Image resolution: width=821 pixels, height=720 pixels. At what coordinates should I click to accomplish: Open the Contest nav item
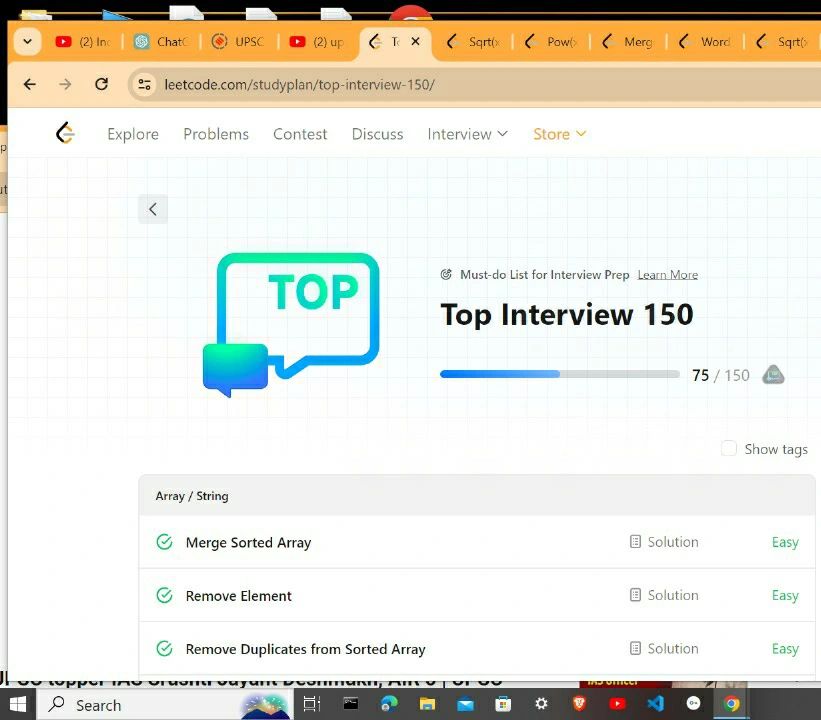[300, 134]
